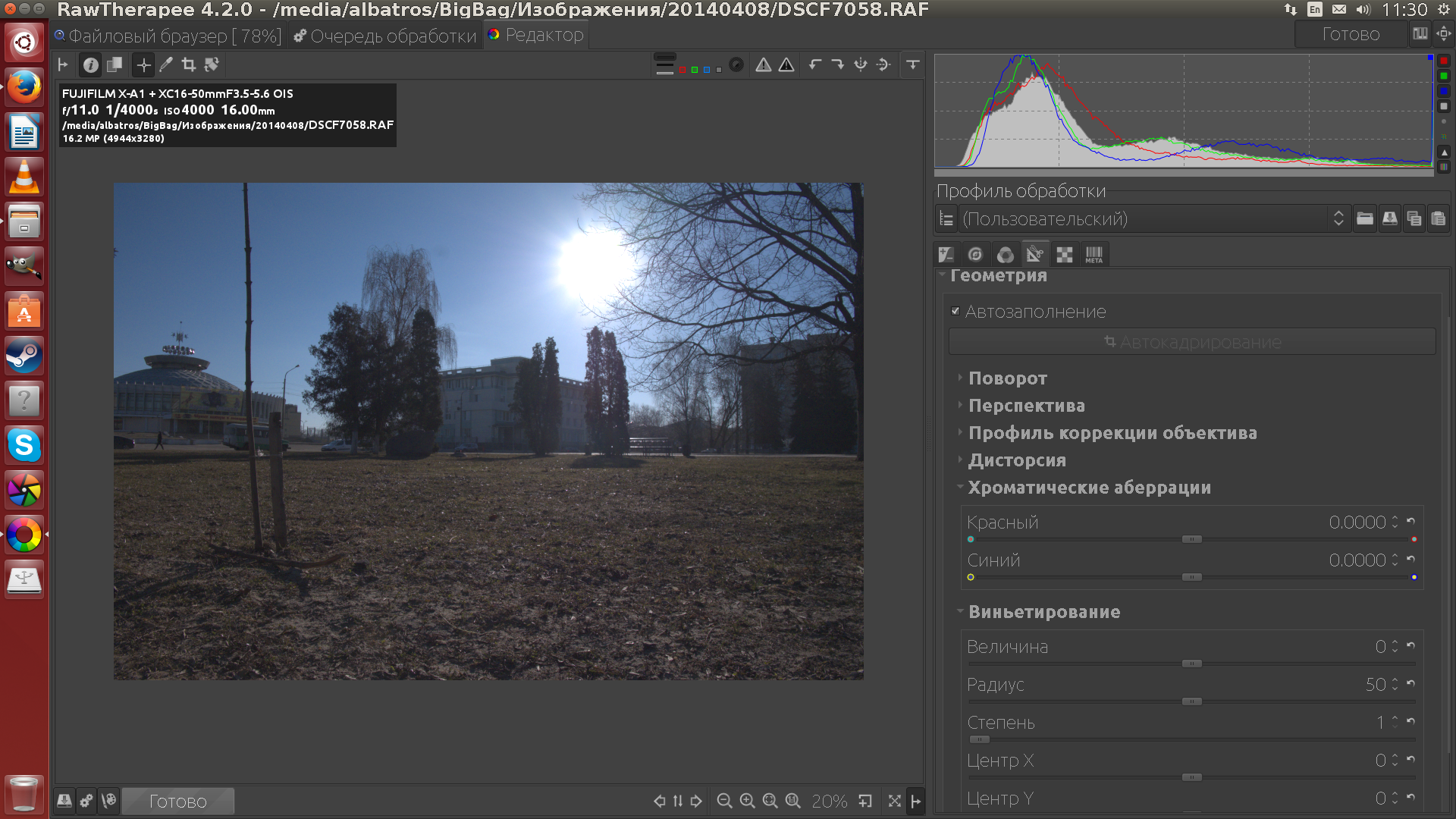Reset the Радиус value to default
This screenshot has height=819, width=1456.
coord(1410,684)
